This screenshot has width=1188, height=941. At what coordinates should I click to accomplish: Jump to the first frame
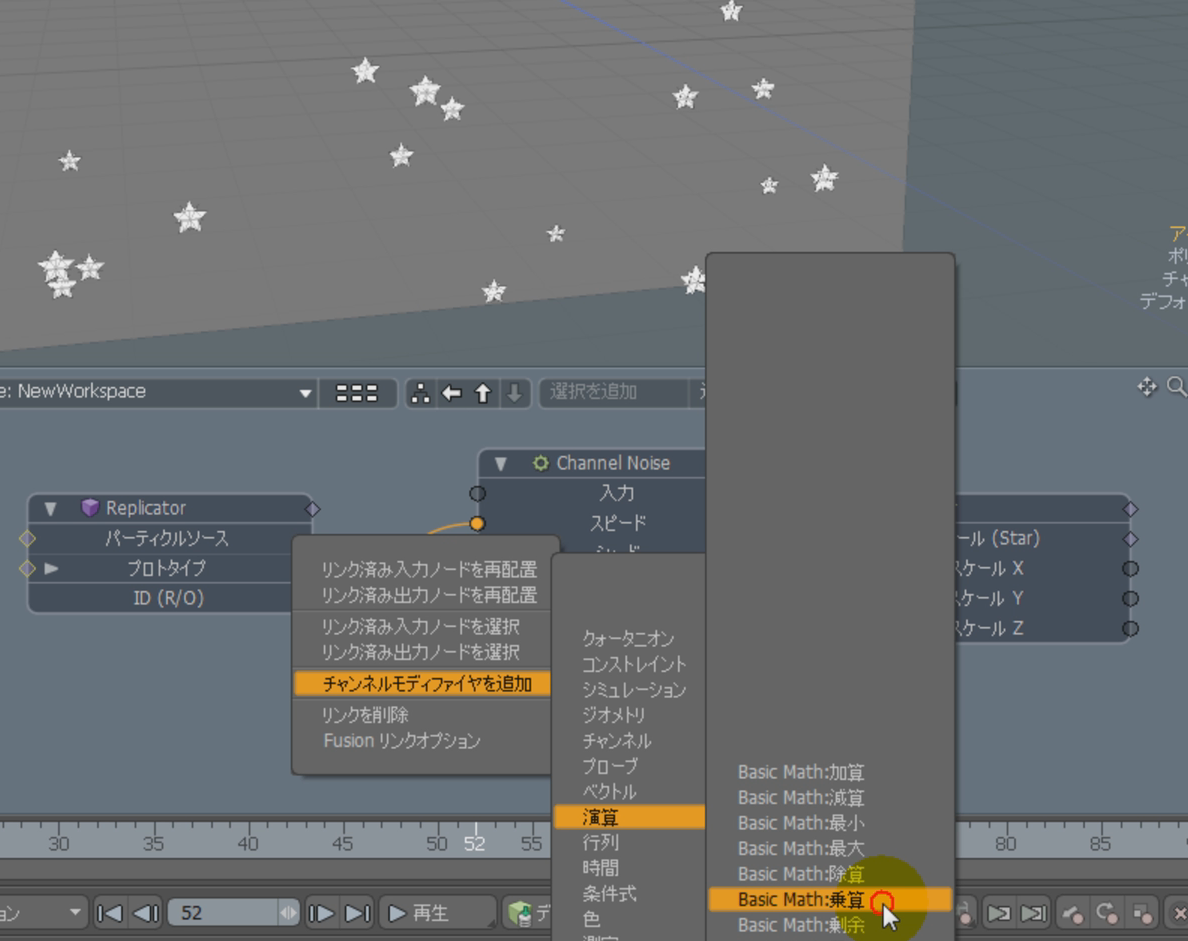pos(111,913)
